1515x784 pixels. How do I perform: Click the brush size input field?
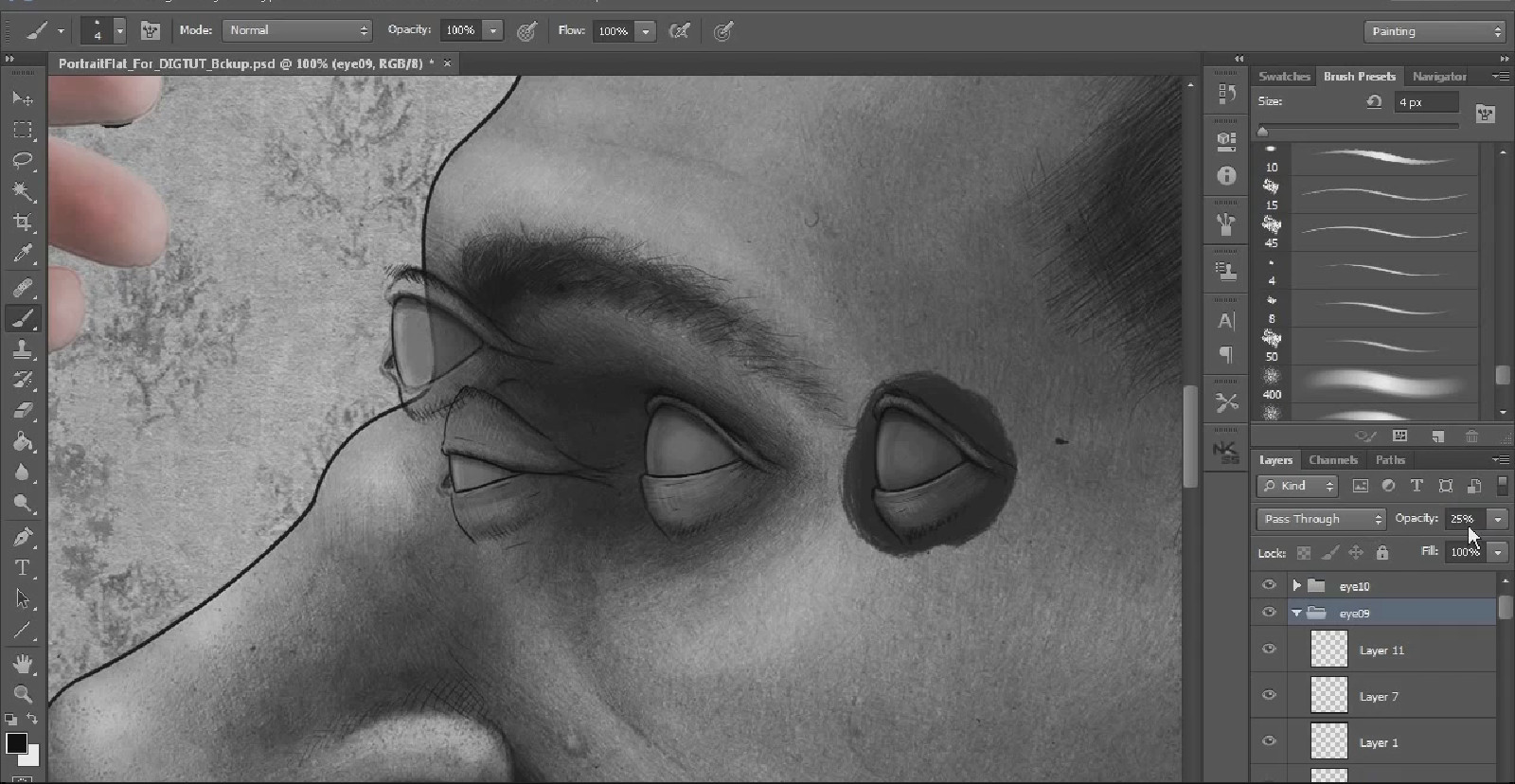coord(1427,102)
